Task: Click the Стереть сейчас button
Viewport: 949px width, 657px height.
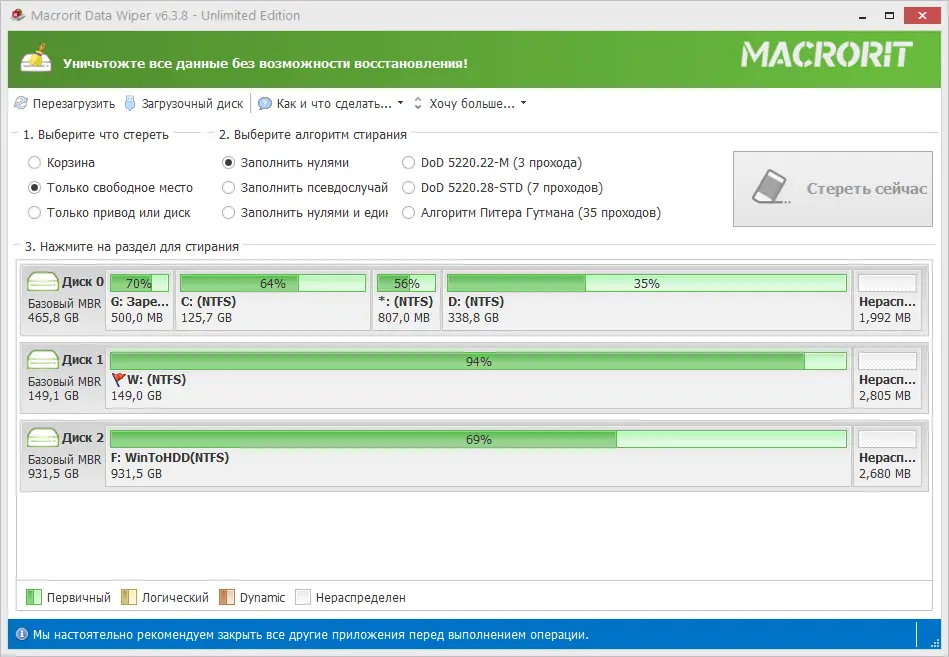Action: point(832,189)
